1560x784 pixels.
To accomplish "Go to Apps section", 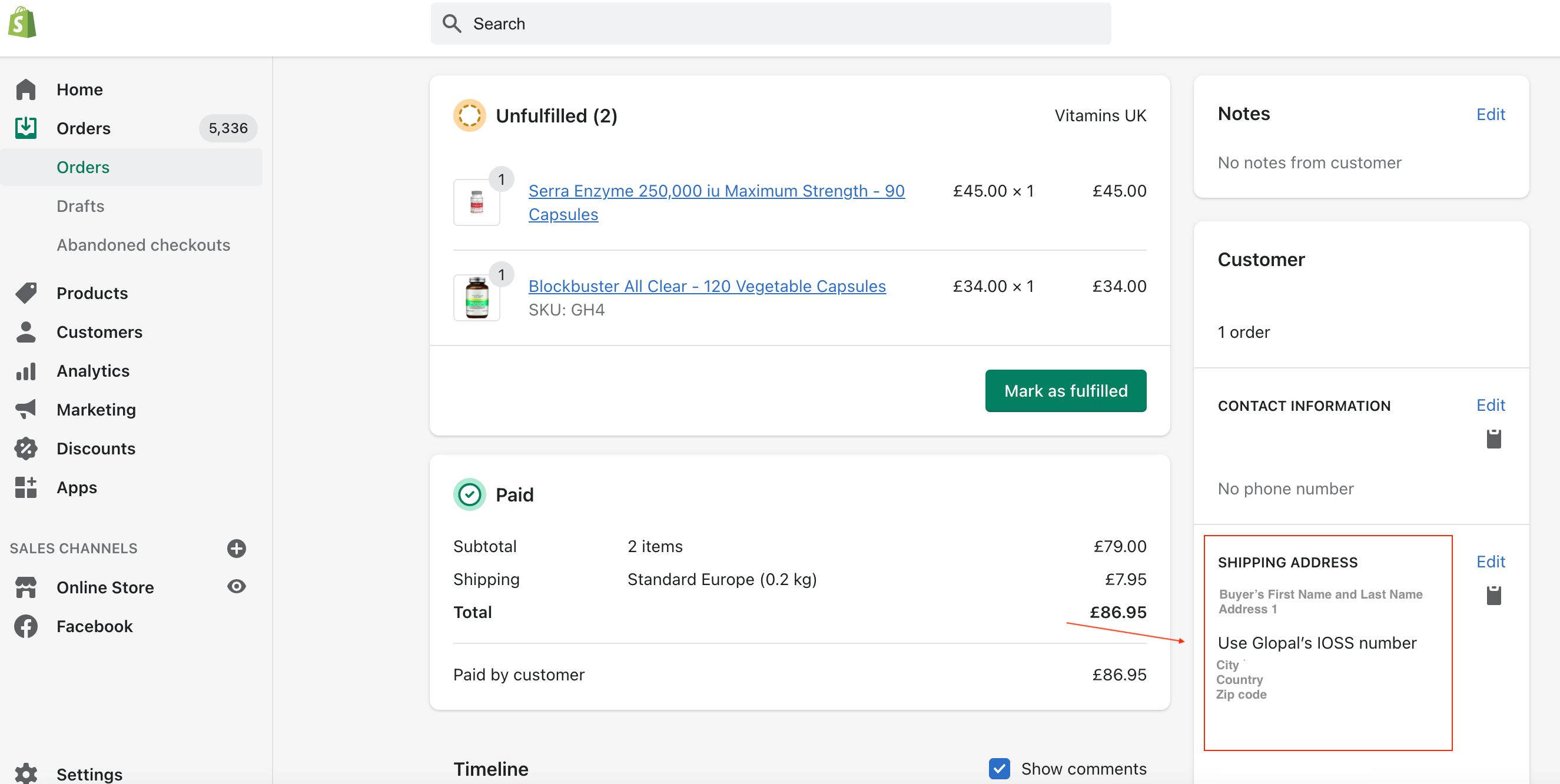I will point(77,487).
